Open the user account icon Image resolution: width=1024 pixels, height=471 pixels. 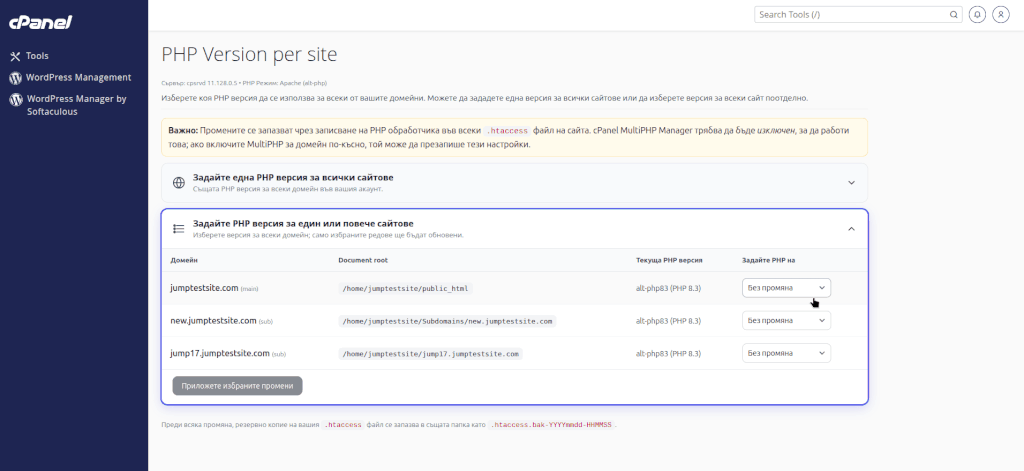tap(1000, 14)
